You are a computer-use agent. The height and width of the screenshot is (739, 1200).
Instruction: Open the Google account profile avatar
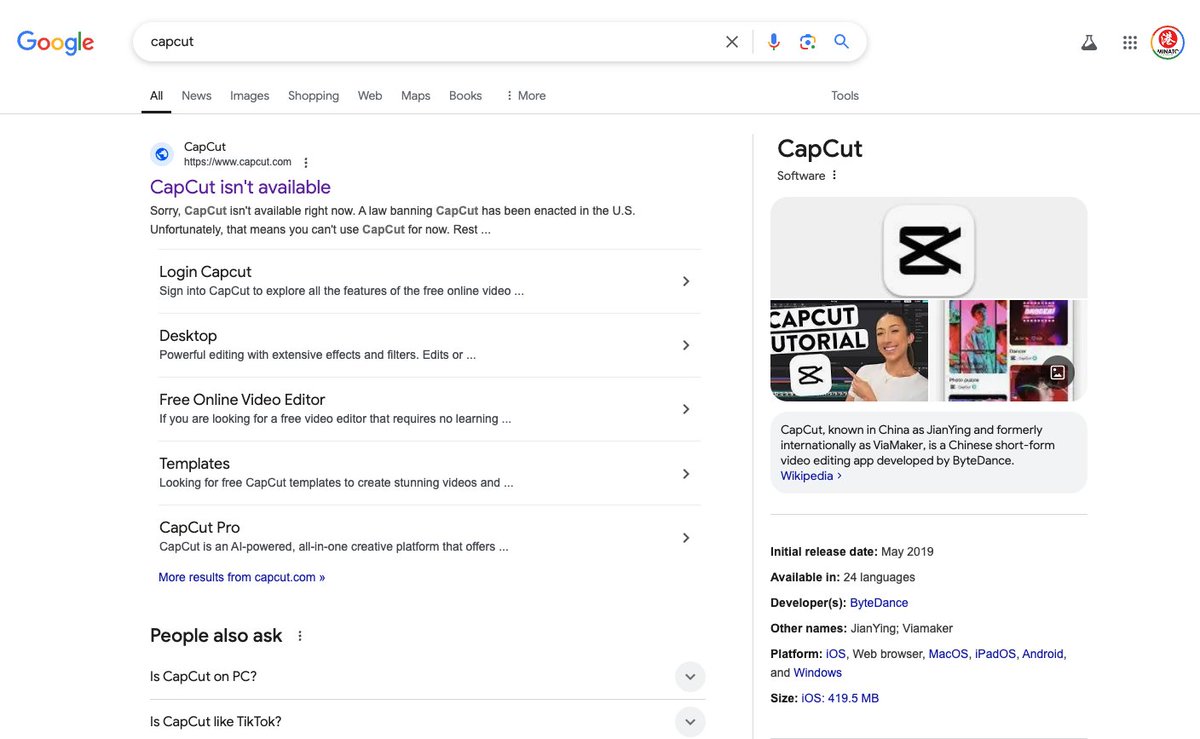[x=1167, y=42]
